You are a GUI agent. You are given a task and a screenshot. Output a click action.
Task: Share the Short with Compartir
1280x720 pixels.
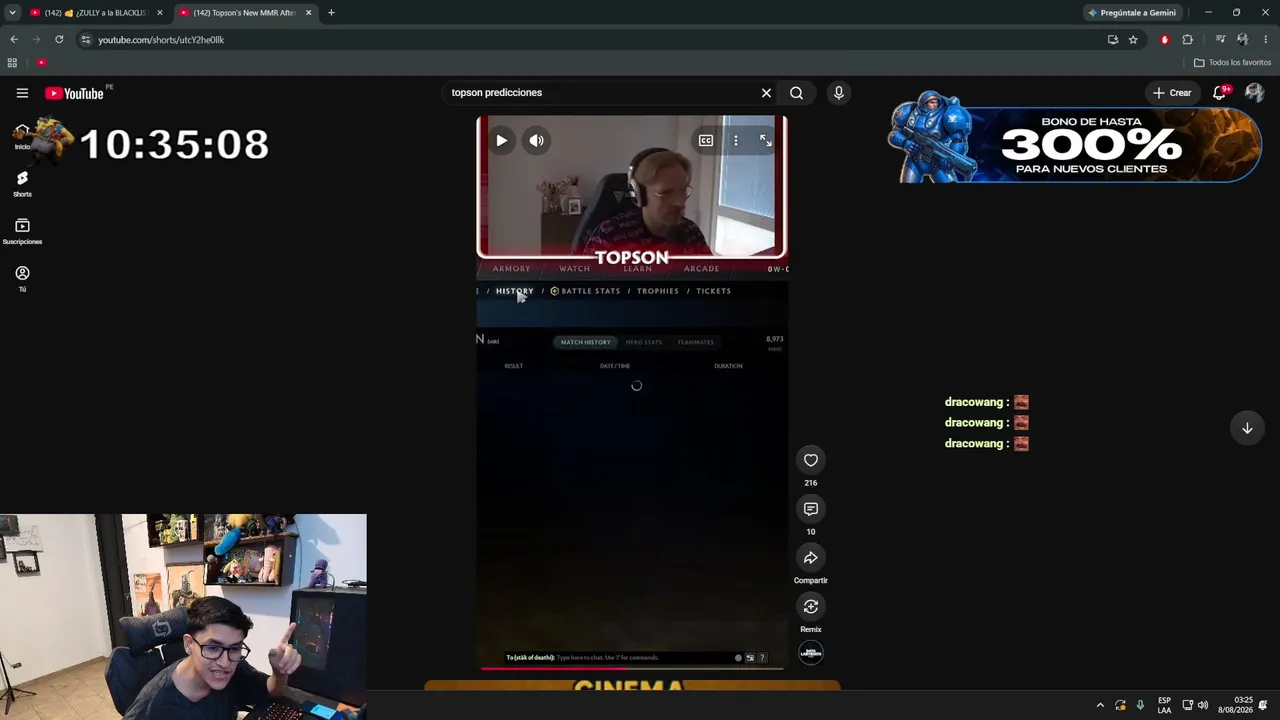[811, 558]
